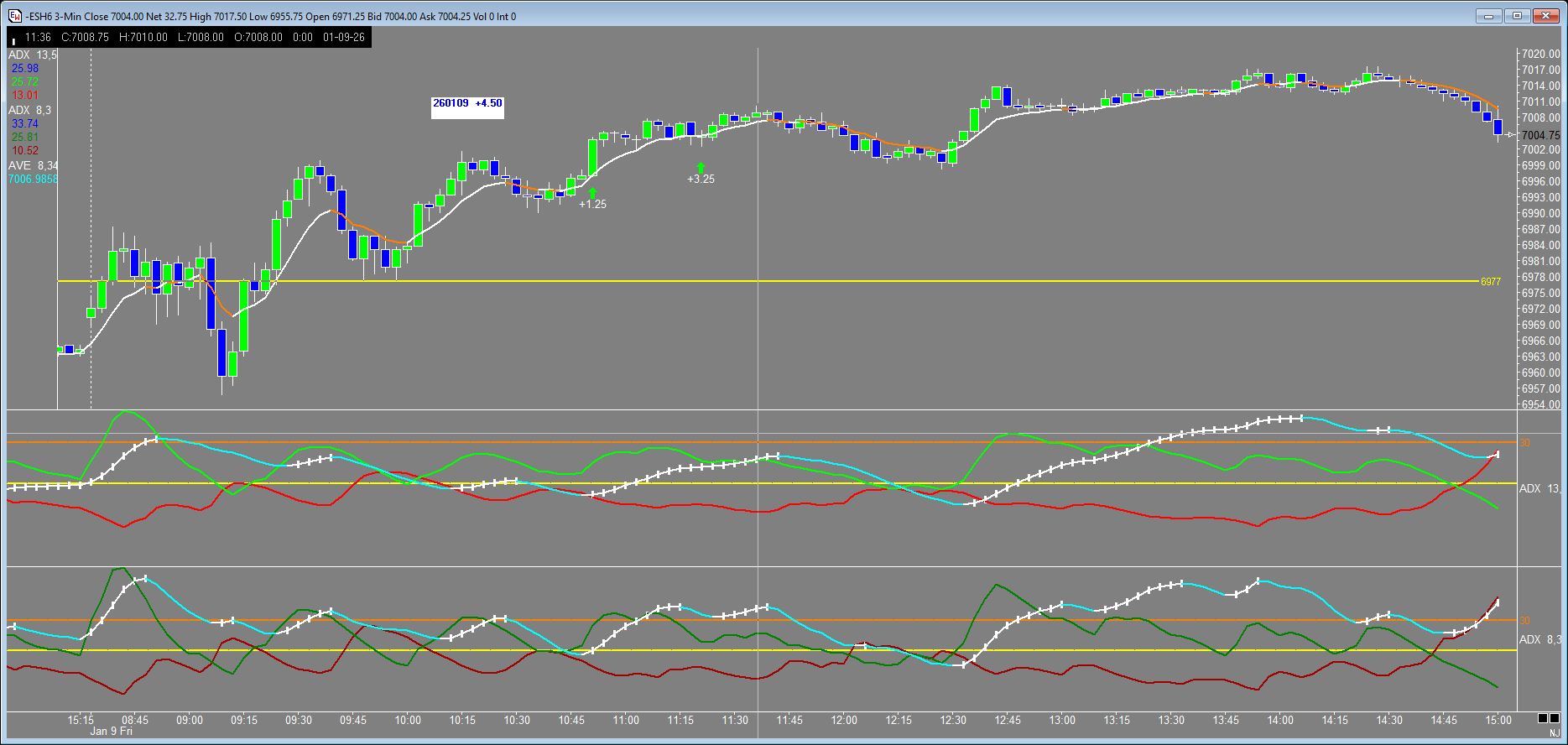The image size is (1568, 745).
Task: Click the yellow 6977 price line label
Action: point(1490,282)
